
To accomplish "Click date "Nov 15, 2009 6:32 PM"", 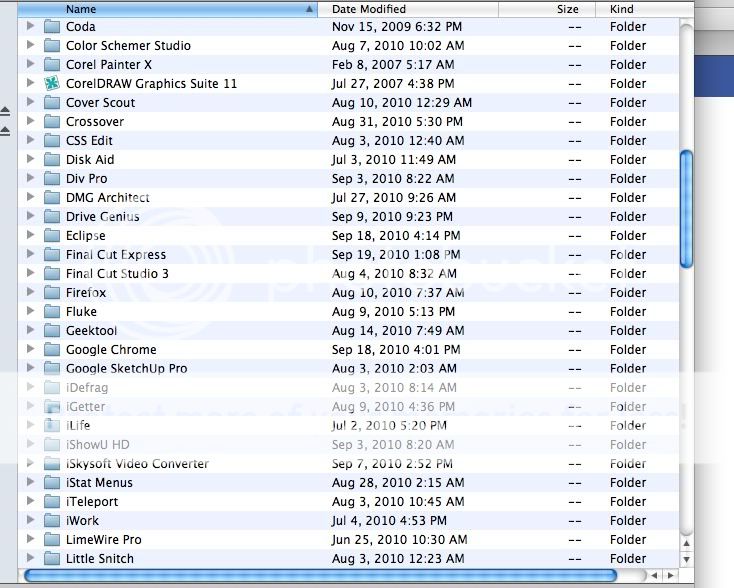I will click(x=397, y=27).
